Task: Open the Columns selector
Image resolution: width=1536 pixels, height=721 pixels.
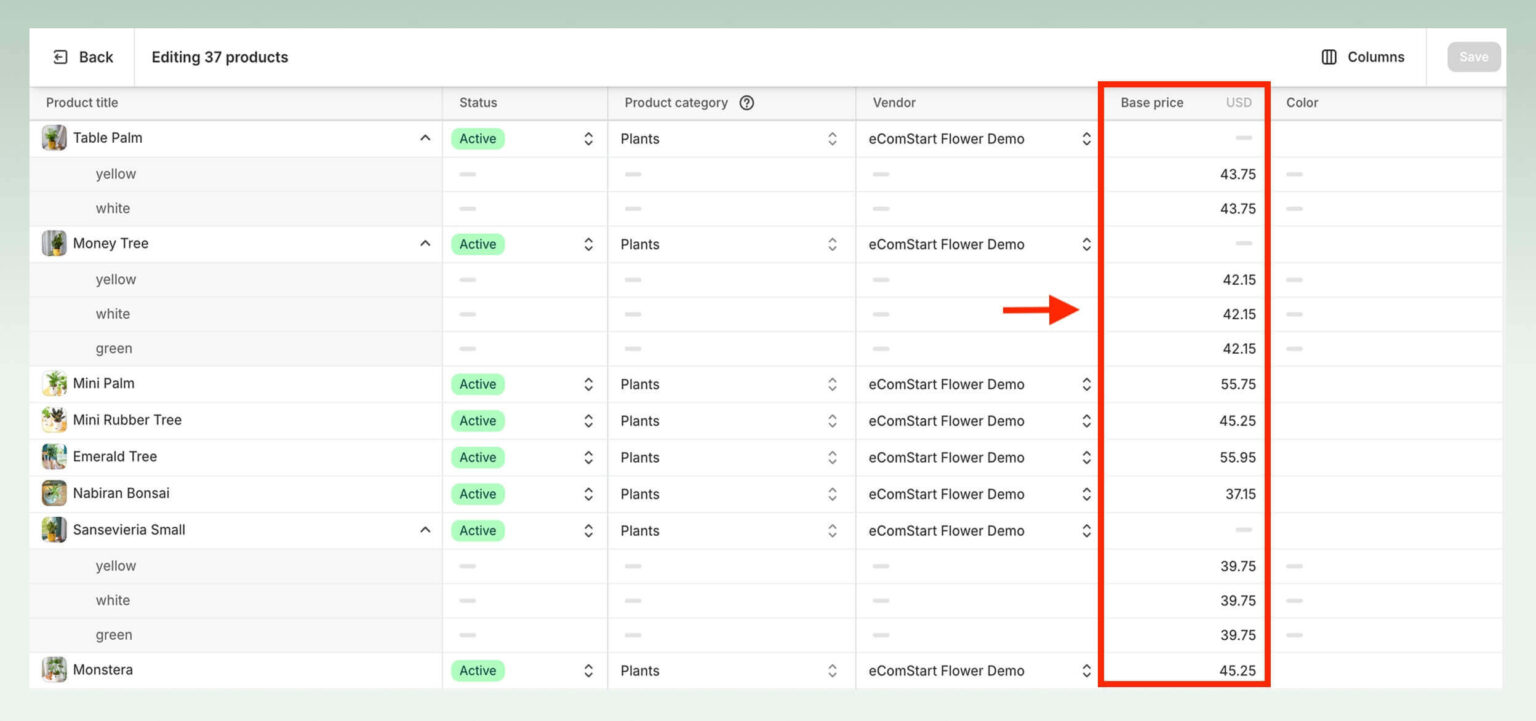Action: 1362,57
